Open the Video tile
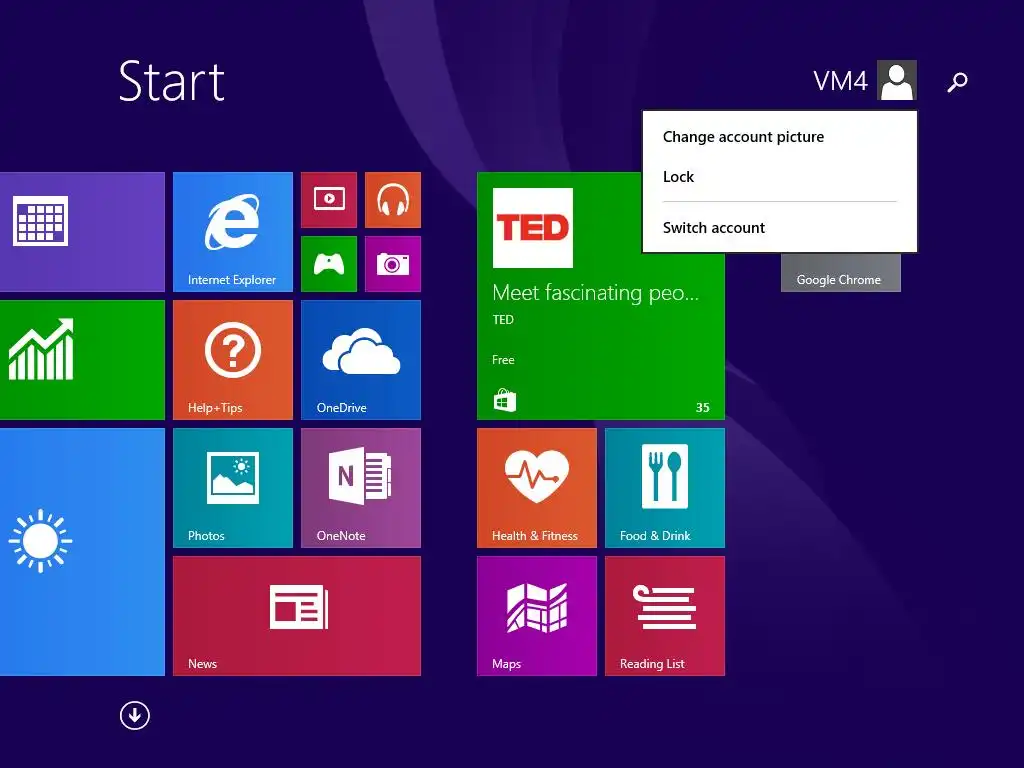 pyautogui.click(x=329, y=200)
